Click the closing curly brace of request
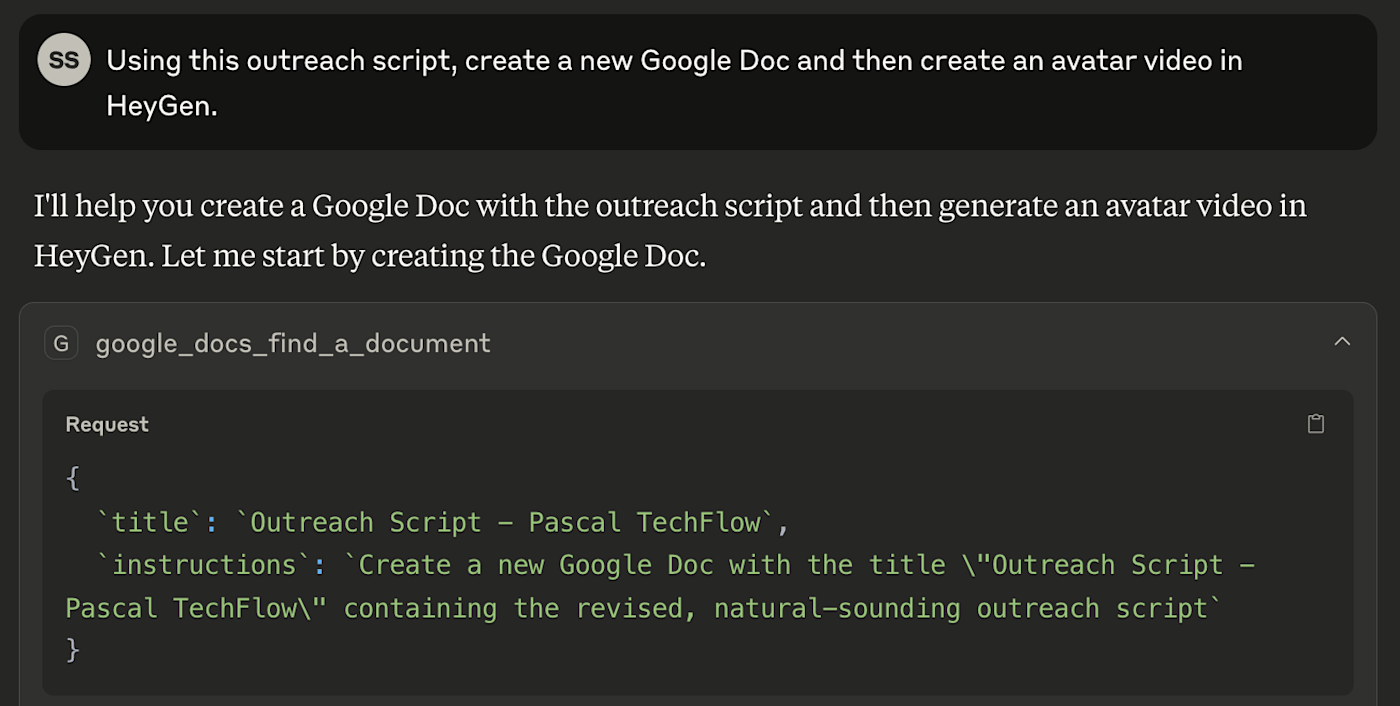Image resolution: width=1400 pixels, height=706 pixels. (72, 650)
